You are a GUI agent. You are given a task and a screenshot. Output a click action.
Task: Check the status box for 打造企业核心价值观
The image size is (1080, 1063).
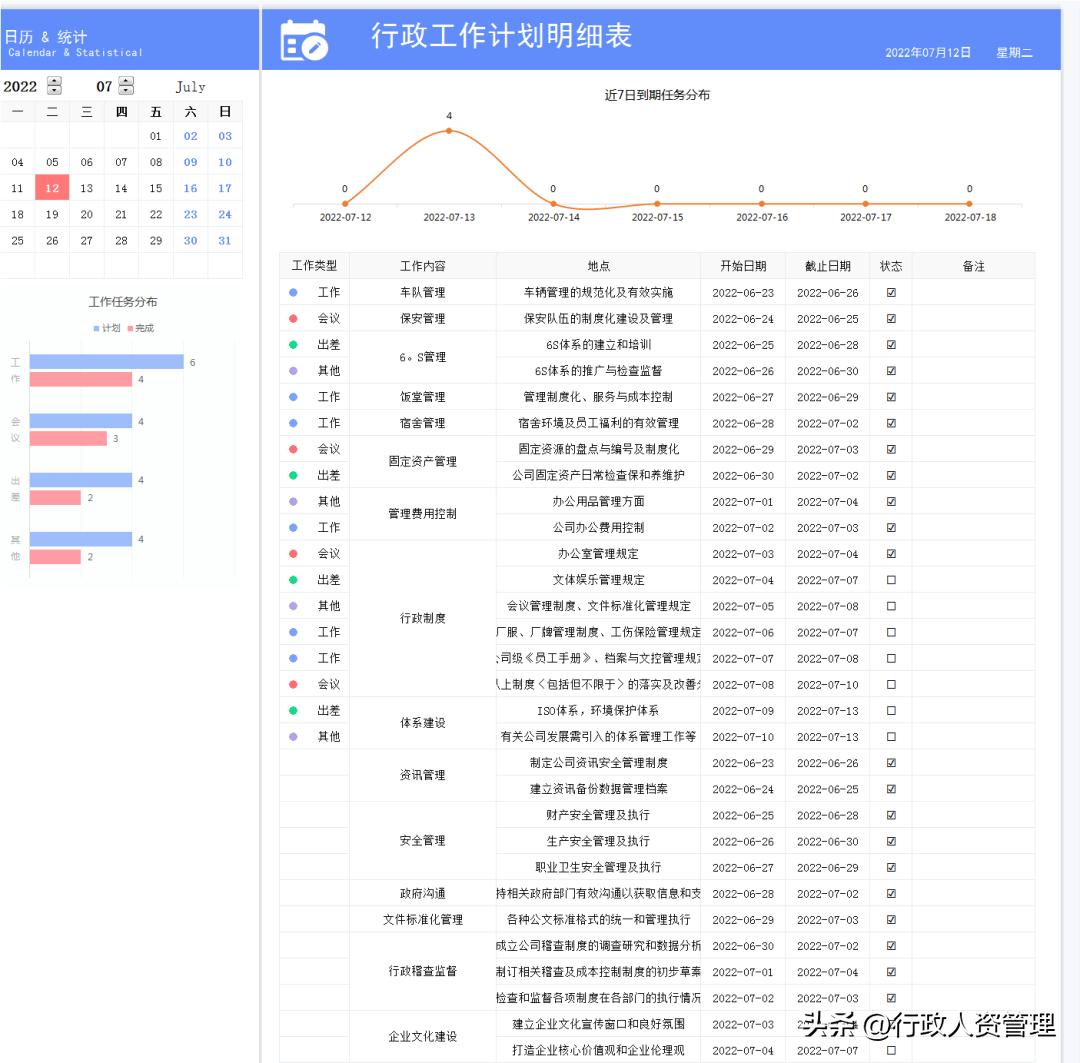point(890,1050)
